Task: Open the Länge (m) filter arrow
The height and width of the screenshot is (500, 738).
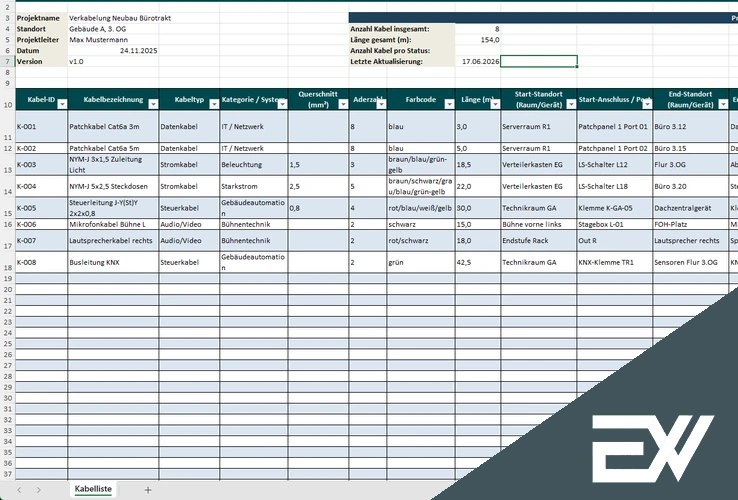Action: click(495, 105)
